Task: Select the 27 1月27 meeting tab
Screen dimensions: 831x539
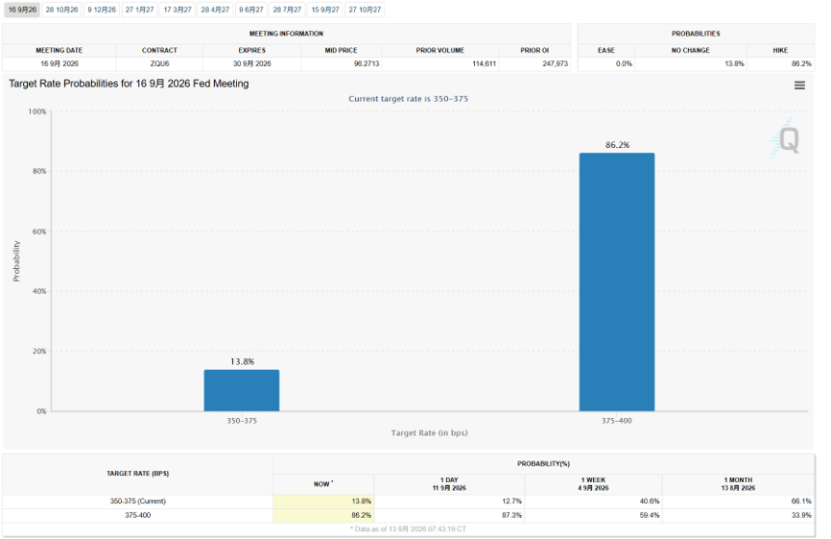Action: 139,10
